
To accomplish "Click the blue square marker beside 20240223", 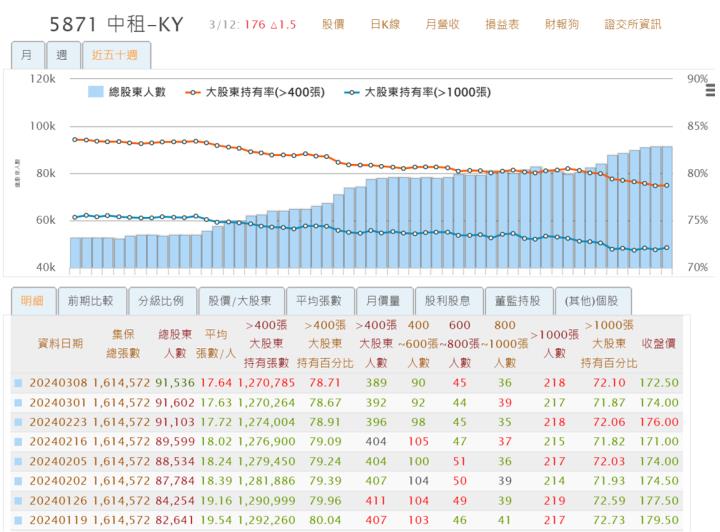I will (18, 422).
